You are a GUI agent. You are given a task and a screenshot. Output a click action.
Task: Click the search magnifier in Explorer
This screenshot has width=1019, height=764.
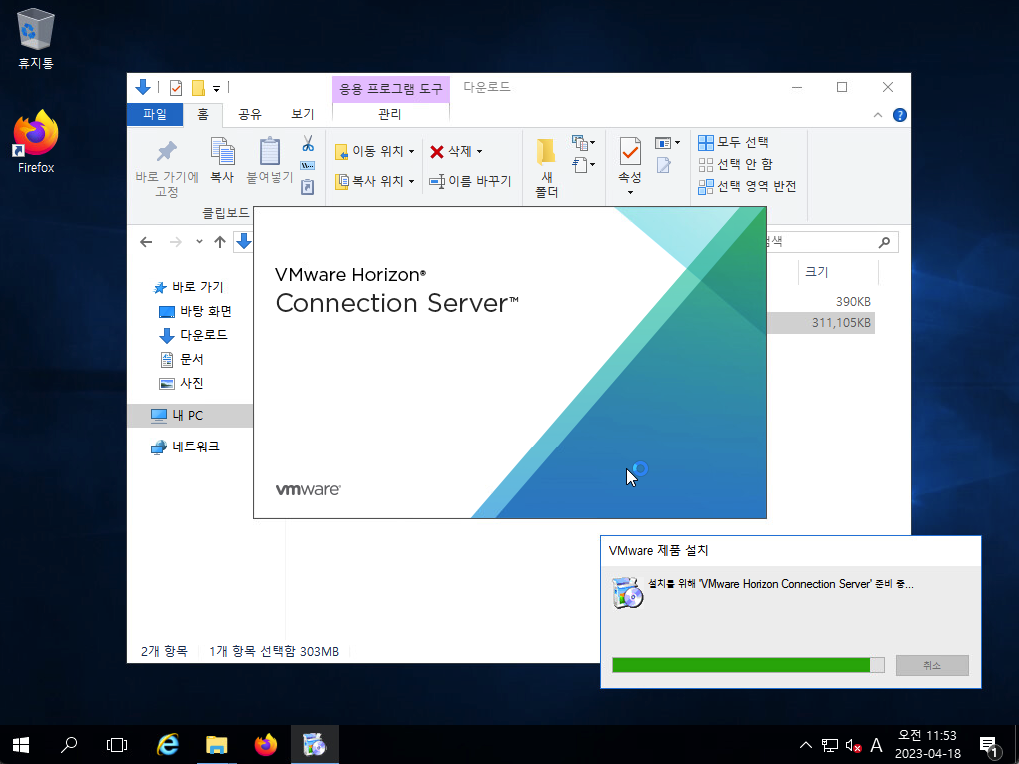pyautogui.click(x=884, y=242)
